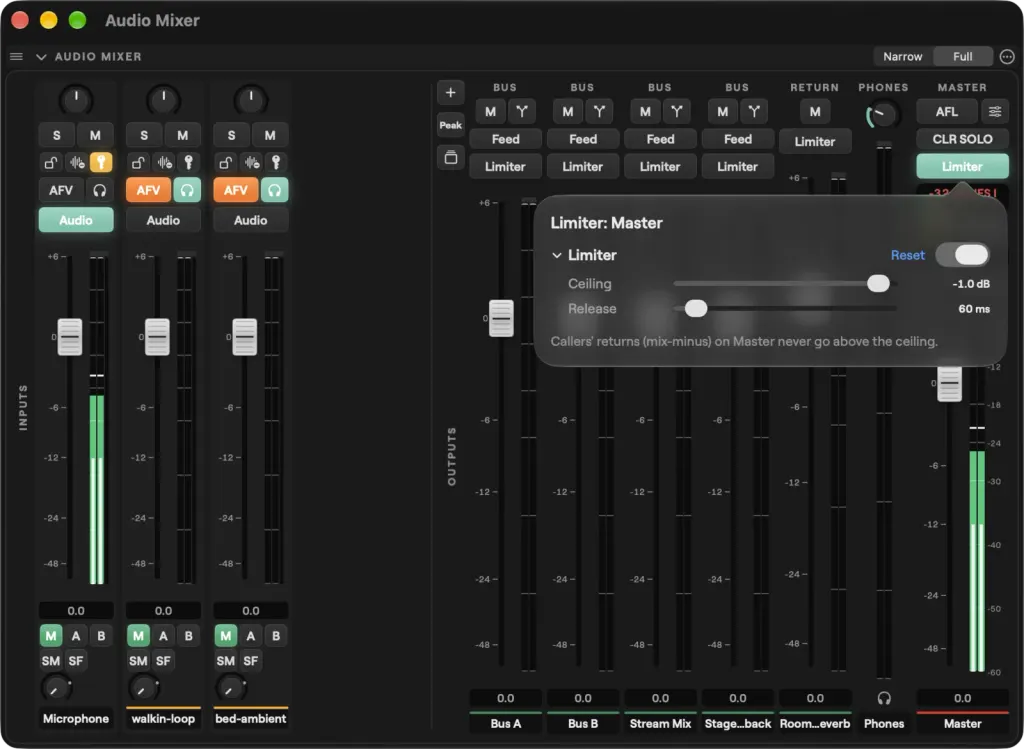Mute the walkin-loop channel
The height and width of the screenshot is (749, 1024).
point(183,136)
